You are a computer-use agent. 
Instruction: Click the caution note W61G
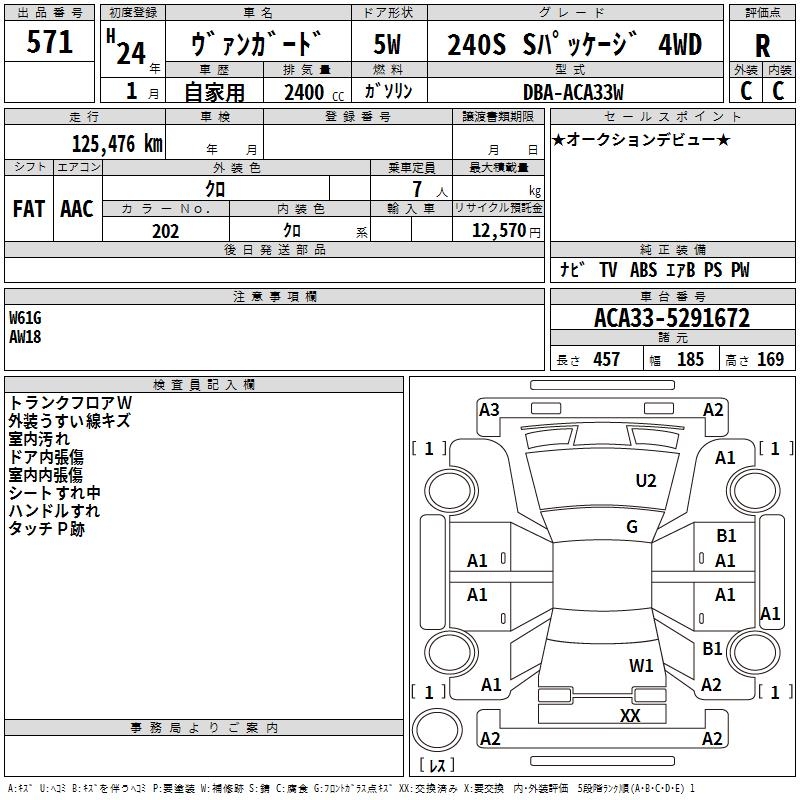click(25, 318)
